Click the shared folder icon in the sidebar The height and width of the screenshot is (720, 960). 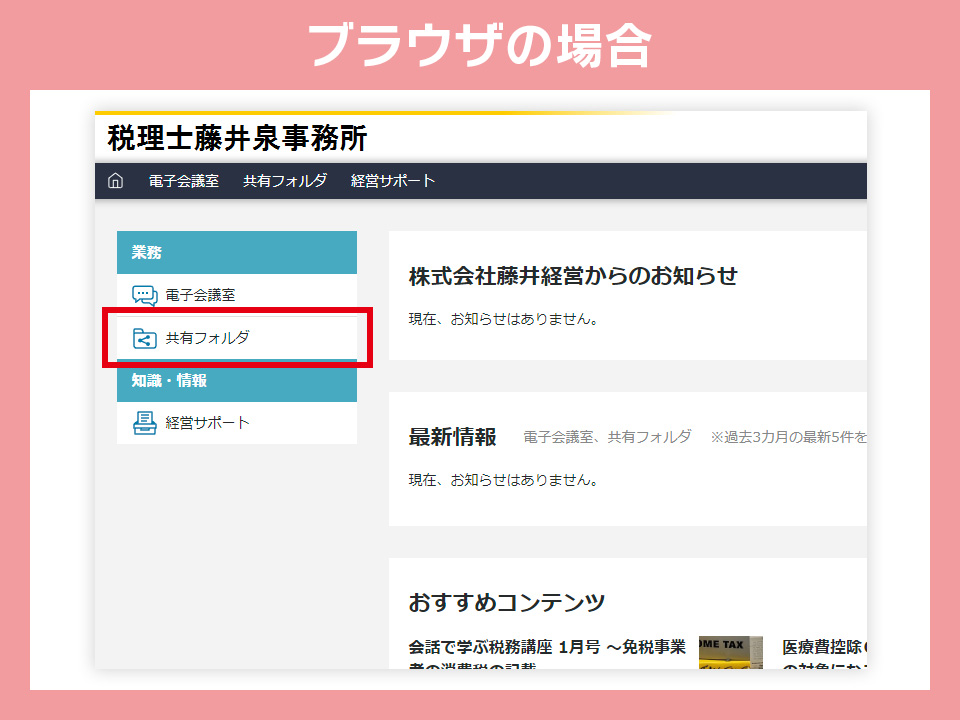(145, 339)
